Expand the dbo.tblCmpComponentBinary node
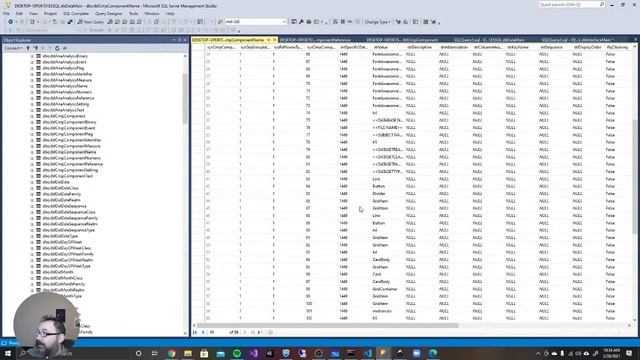The image size is (640, 360). click(x=32, y=122)
